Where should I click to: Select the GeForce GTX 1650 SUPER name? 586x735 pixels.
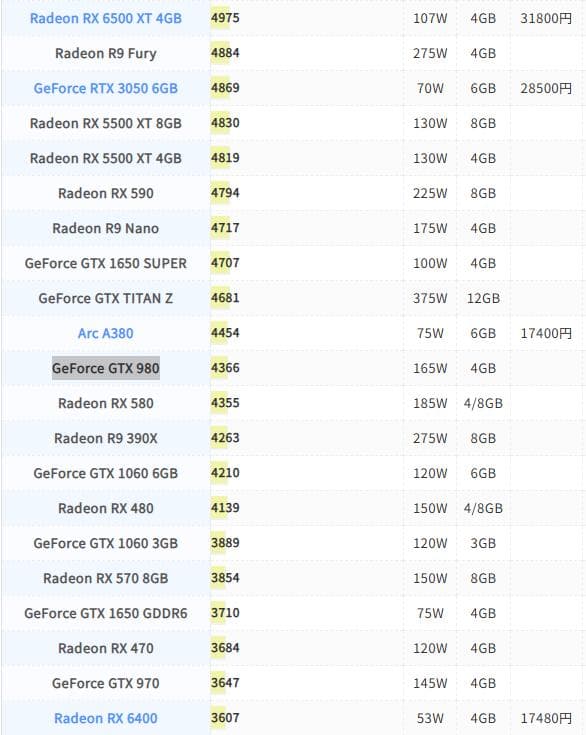coord(105,263)
